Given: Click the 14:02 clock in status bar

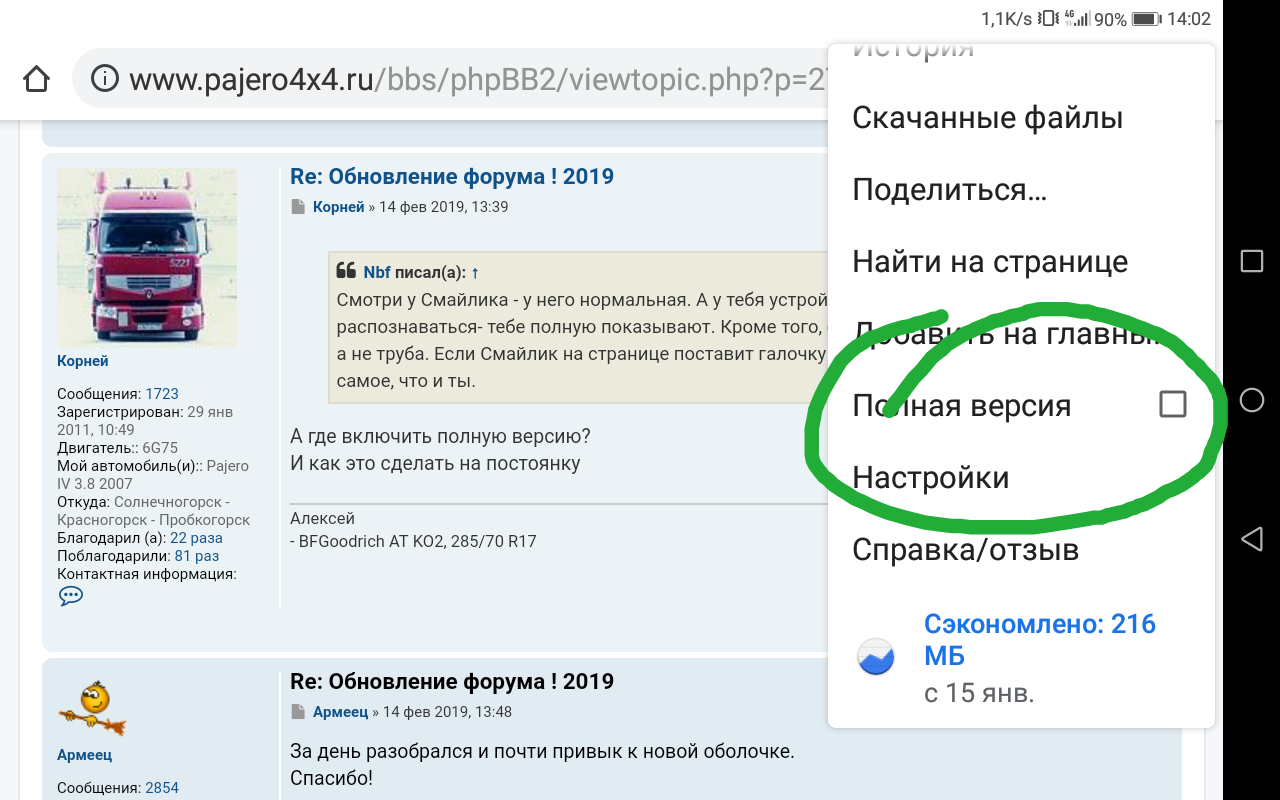Looking at the screenshot, I should (1189, 19).
